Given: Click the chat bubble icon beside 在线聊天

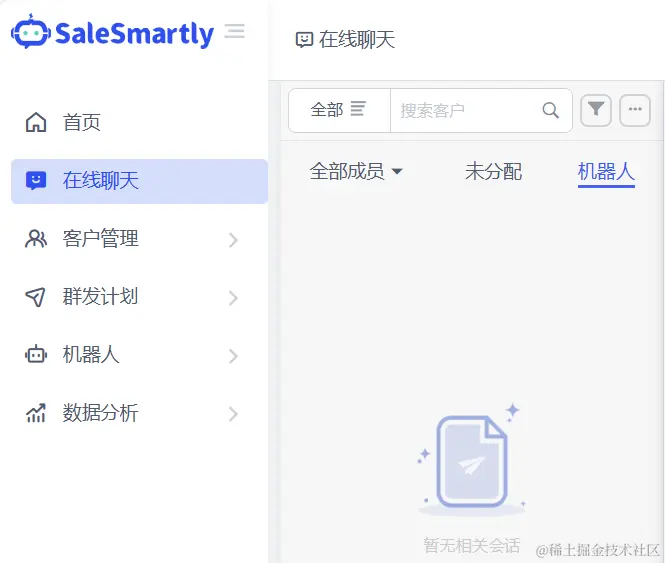Looking at the screenshot, I should (36, 181).
